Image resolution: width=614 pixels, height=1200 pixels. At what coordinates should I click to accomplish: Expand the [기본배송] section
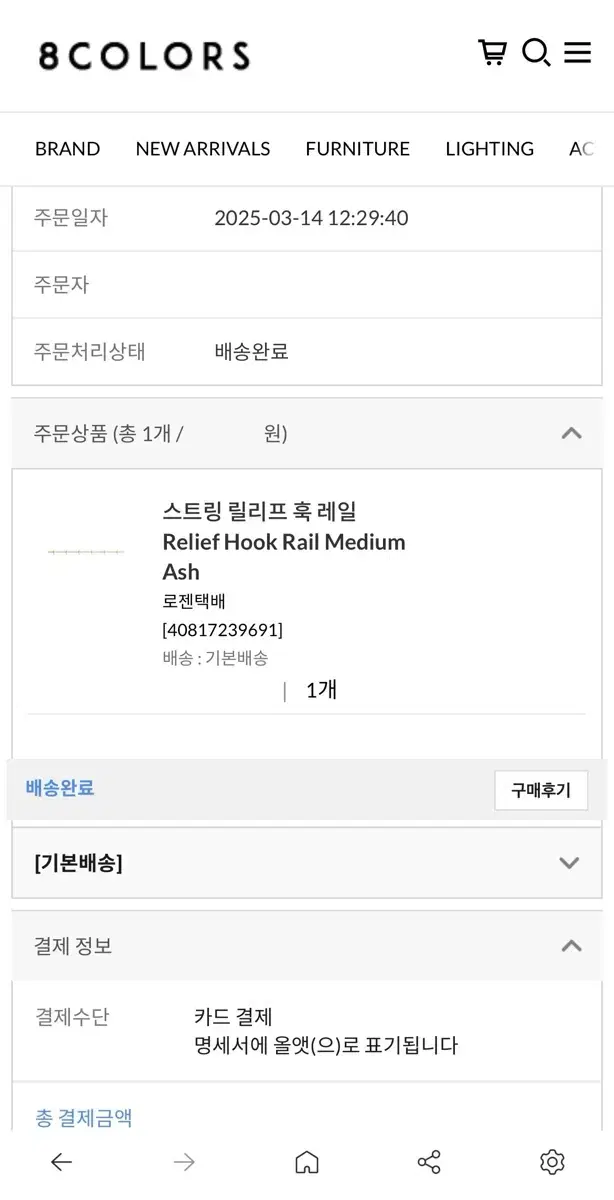pyautogui.click(x=569, y=863)
